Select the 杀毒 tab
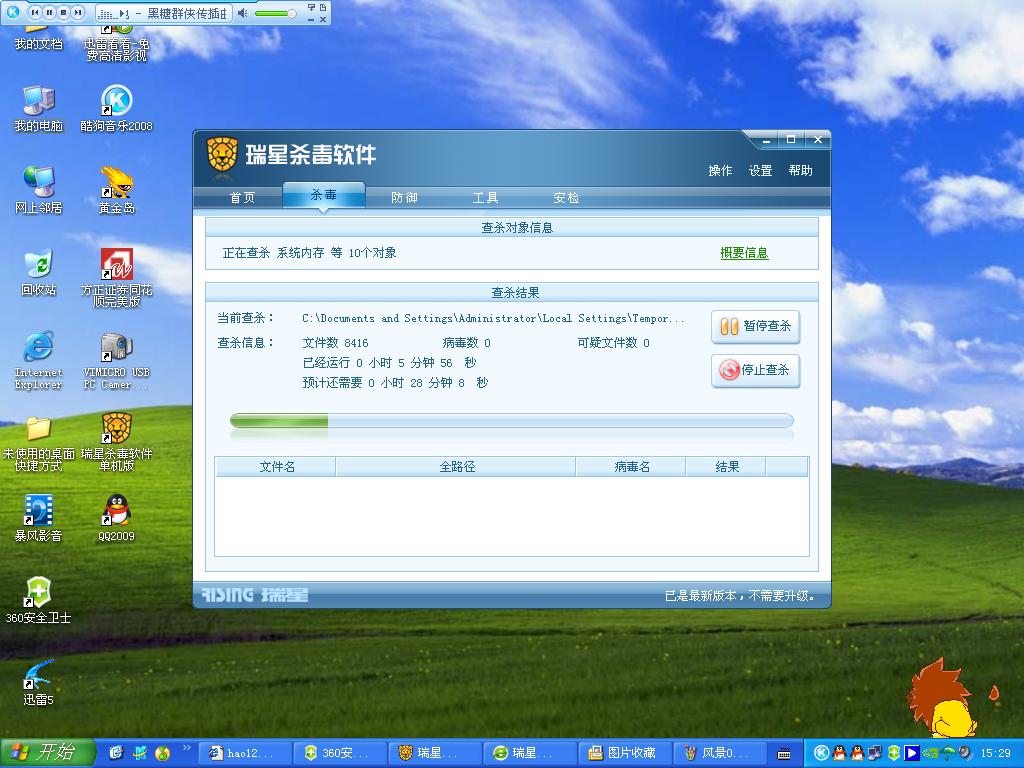 pyautogui.click(x=324, y=195)
